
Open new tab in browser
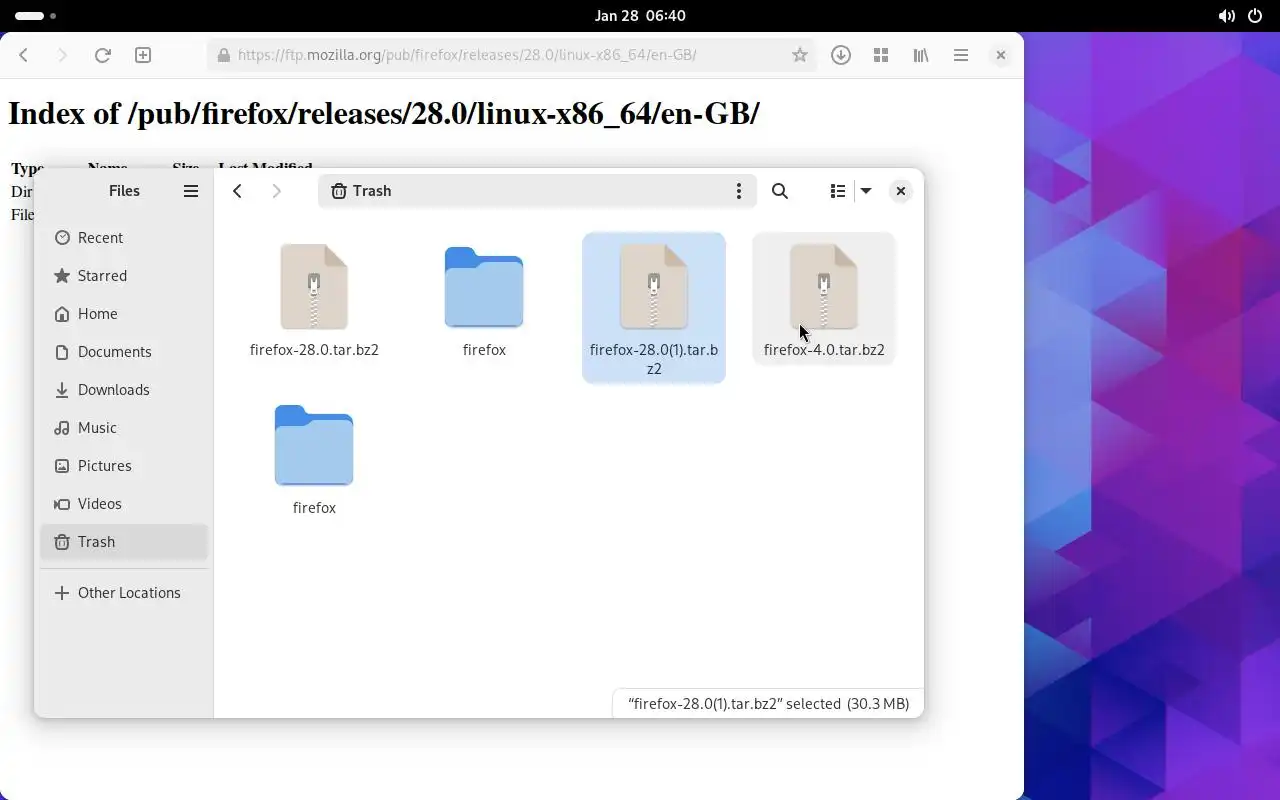coord(143,55)
